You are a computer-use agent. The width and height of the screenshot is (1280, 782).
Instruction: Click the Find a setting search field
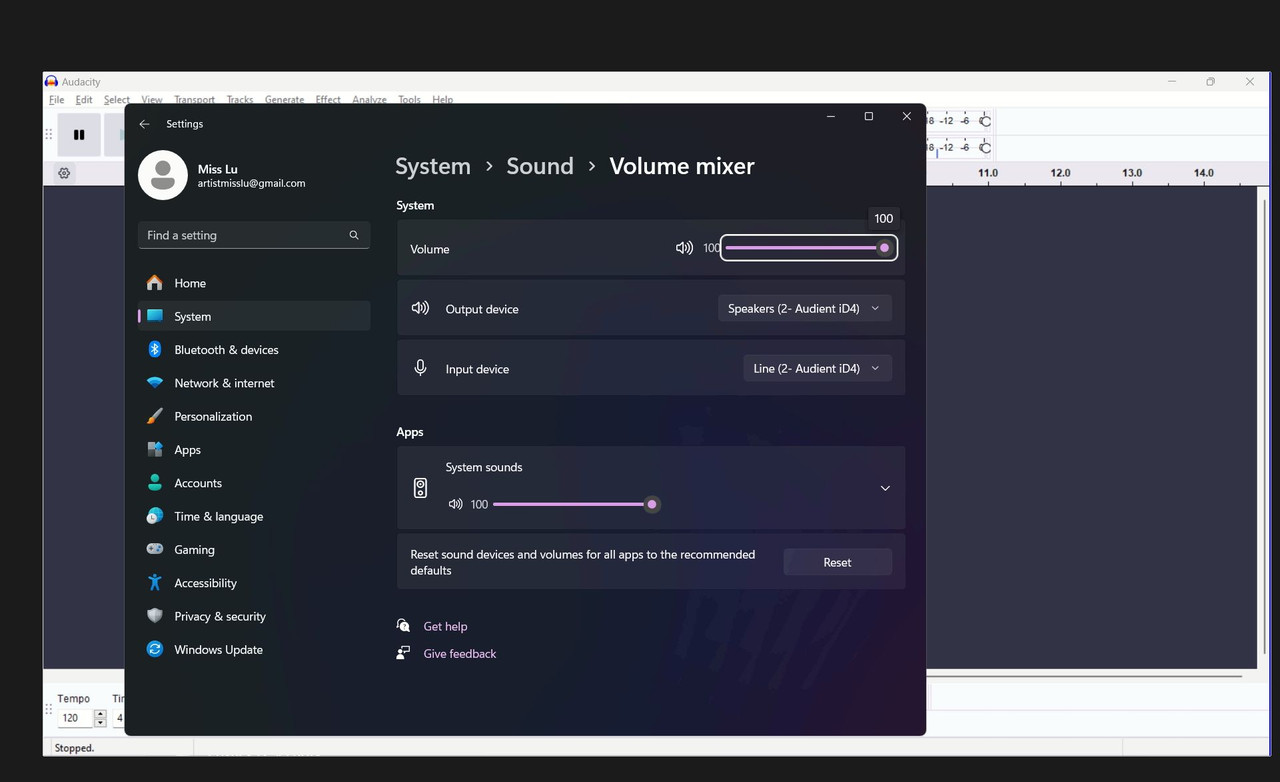(254, 235)
